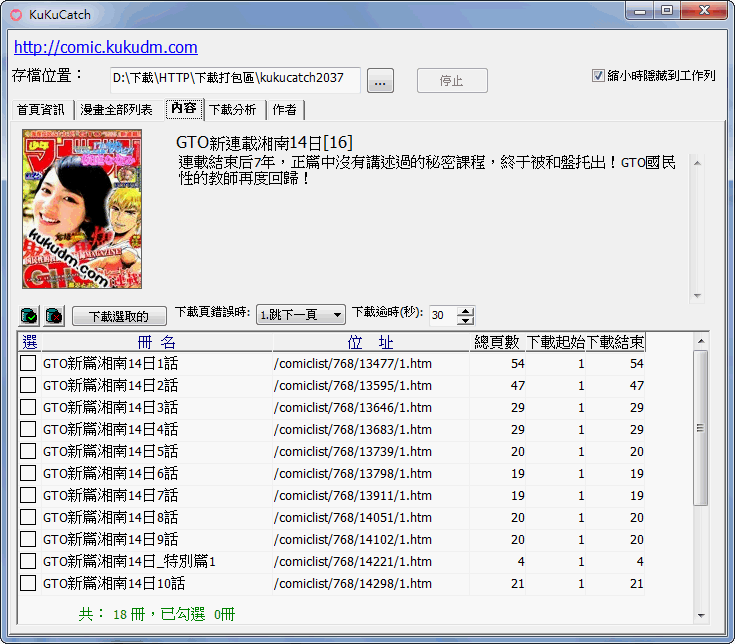Check the box for GTO新篇湘南14日5話

click(28, 452)
